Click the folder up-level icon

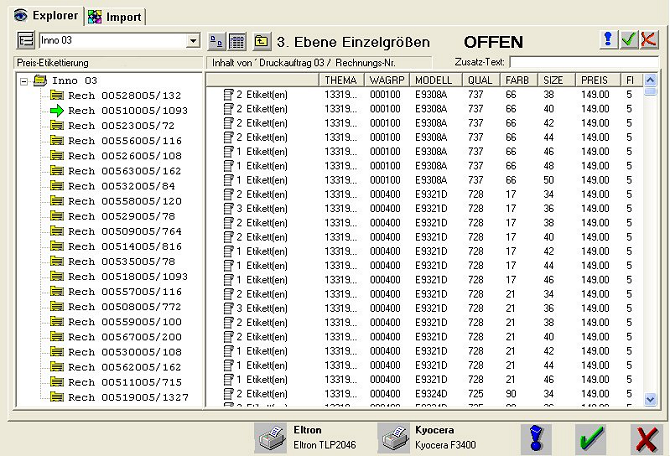click(262, 41)
